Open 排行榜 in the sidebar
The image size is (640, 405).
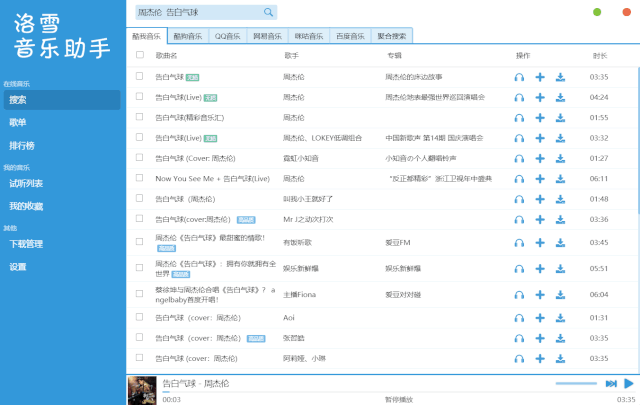[22, 145]
